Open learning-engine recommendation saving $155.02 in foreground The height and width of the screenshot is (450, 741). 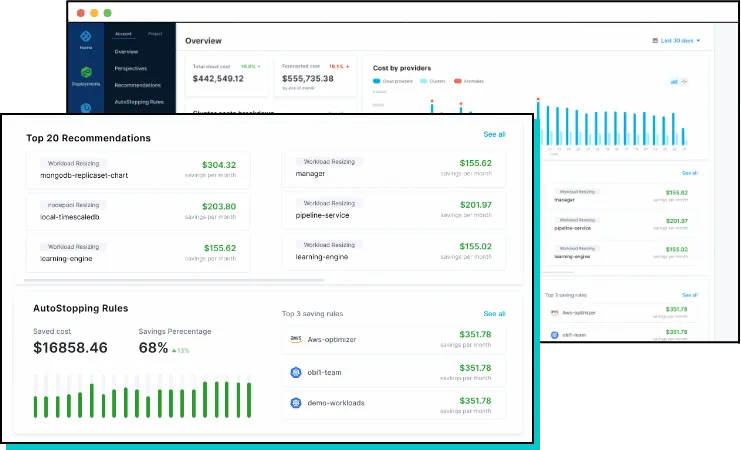point(393,251)
